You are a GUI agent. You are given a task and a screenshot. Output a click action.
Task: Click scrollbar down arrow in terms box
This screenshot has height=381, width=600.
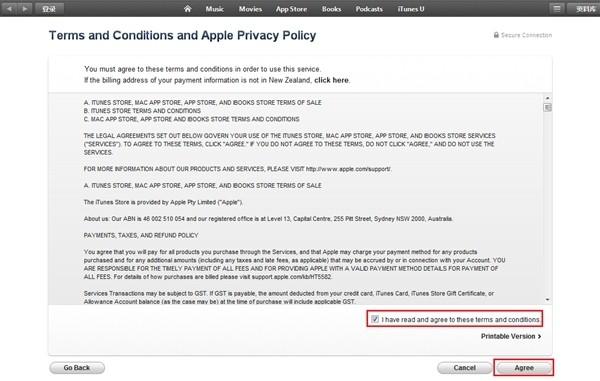click(548, 300)
